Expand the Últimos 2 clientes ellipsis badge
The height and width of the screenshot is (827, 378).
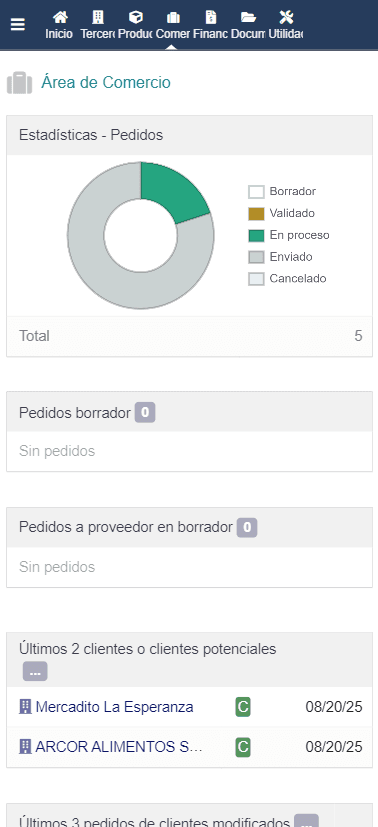point(35,671)
